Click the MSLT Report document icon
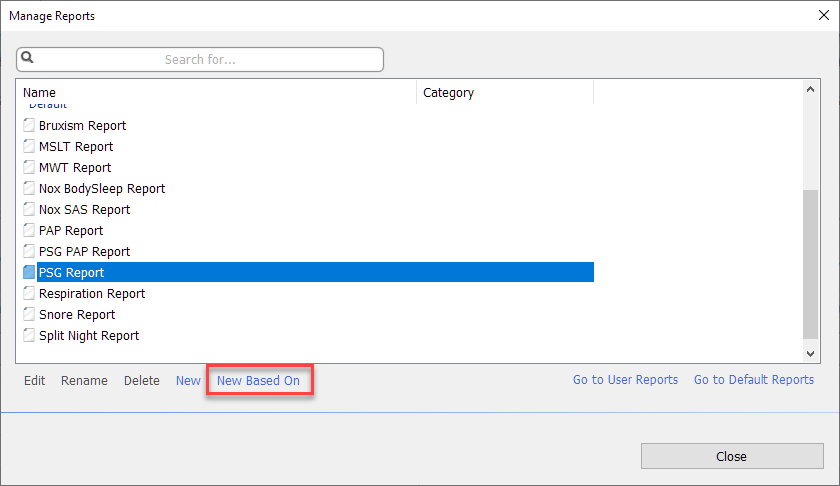 click(x=29, y=146)
